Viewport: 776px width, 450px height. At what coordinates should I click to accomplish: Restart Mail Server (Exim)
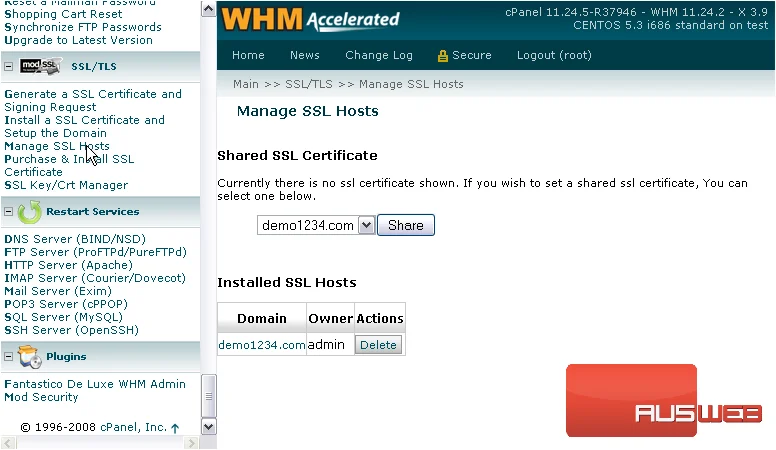(x=58, y=291)
